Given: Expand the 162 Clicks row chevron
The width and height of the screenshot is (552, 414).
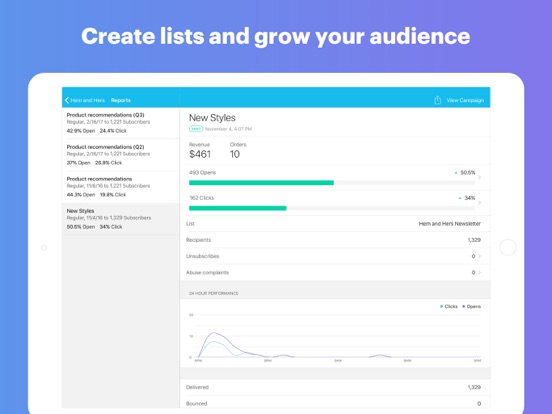Looking at the screenshot, I should (x=479, y=203).
